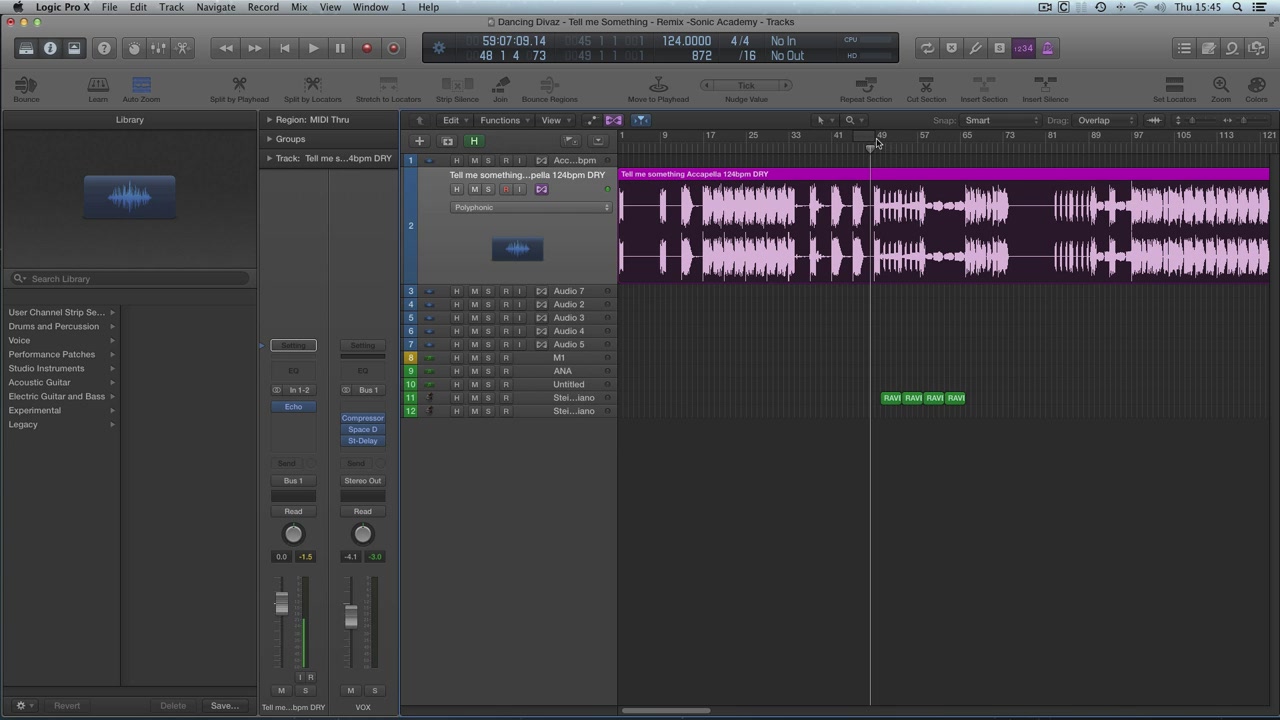This screenshot has height=720, width=1280.
Task: Open the Editors scissors button
Action: coord(182,48)
